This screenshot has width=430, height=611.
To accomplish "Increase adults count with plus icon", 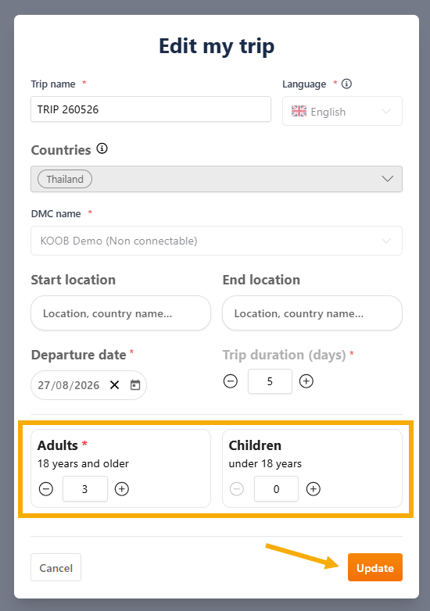I will click(x=122, y=489).
